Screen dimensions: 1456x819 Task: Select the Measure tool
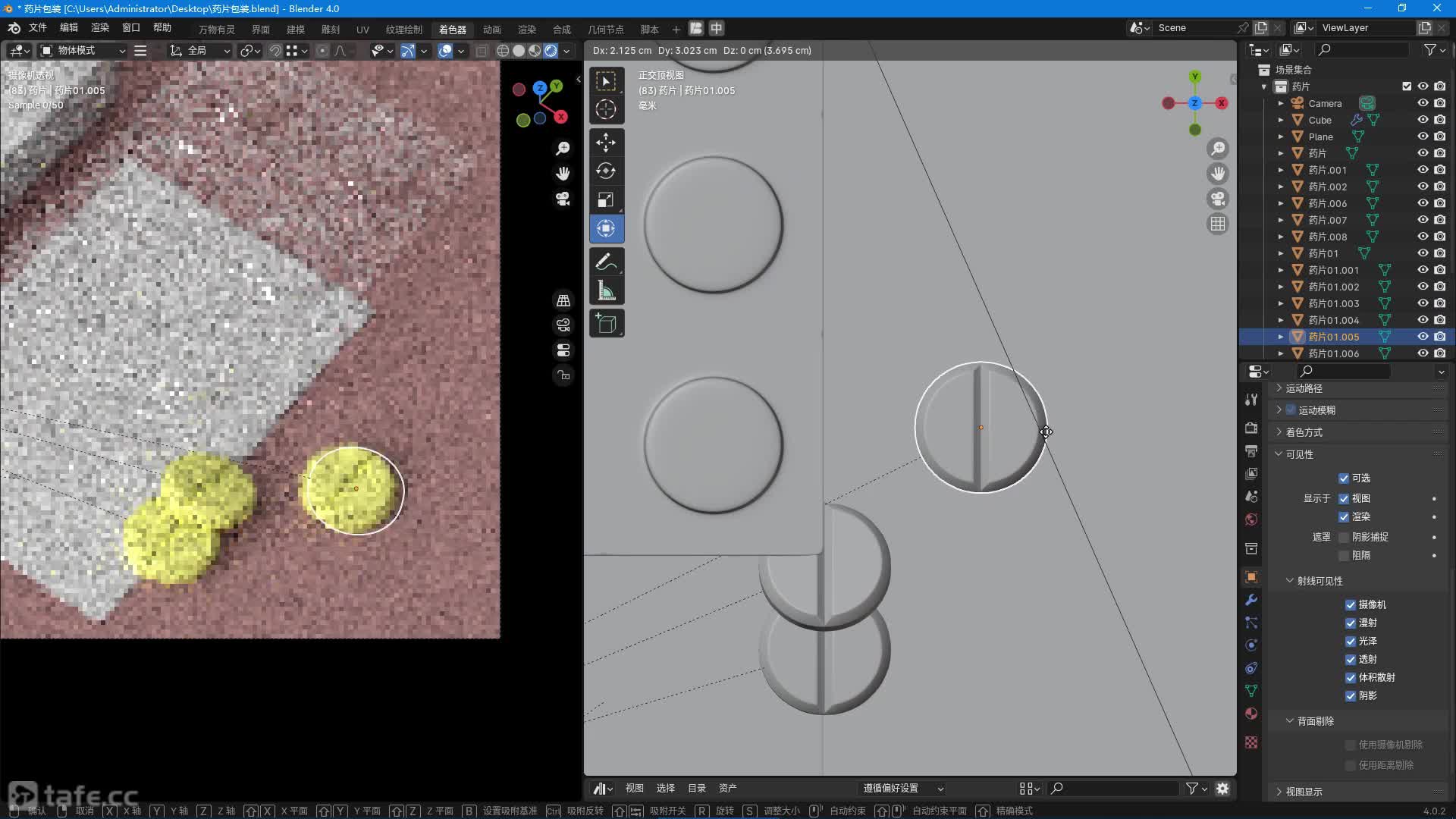point(606,290)
